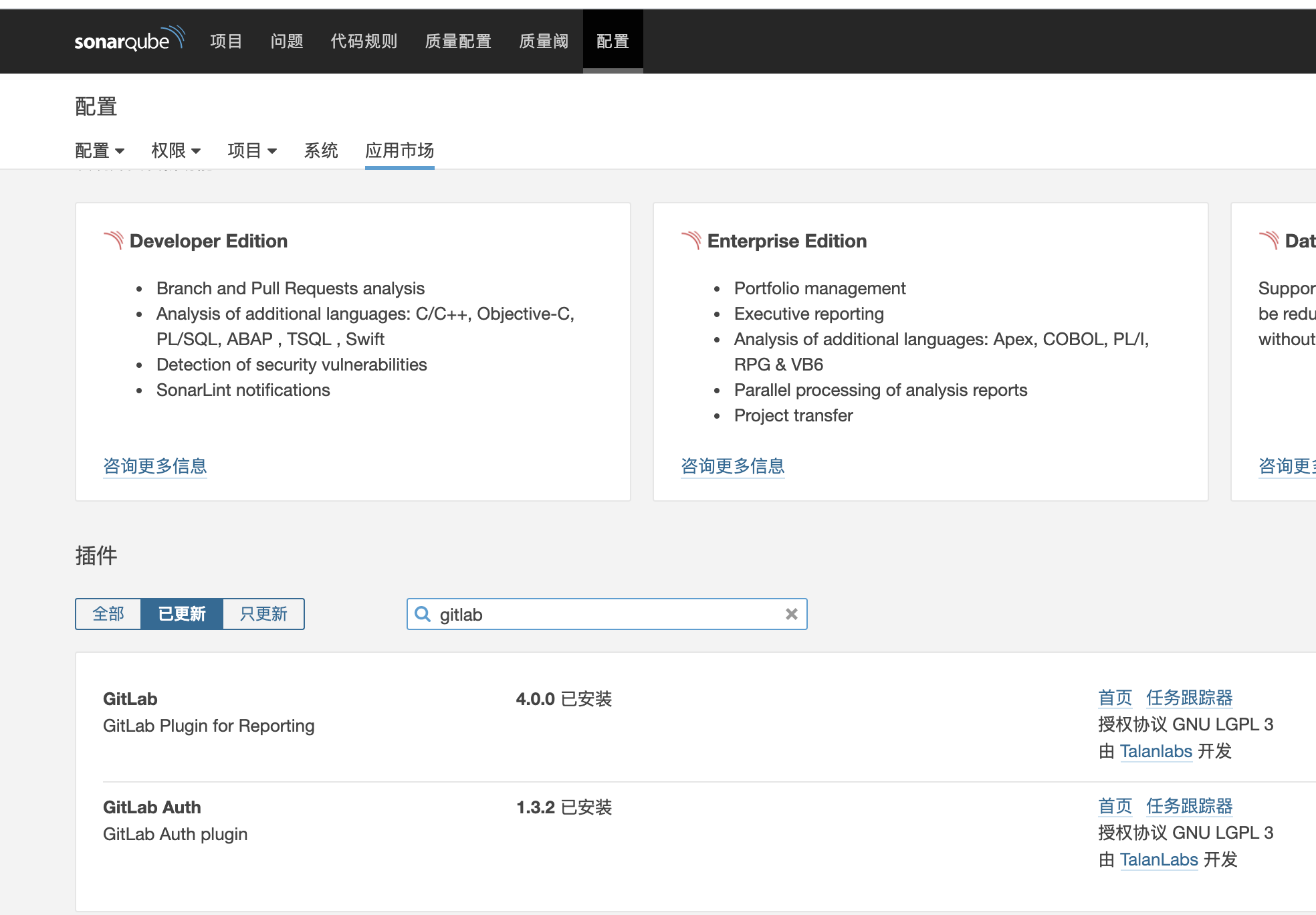Clear the gitlab search text
The image size is (1316, 915).
pyautogui.click(x=791, y=614)
